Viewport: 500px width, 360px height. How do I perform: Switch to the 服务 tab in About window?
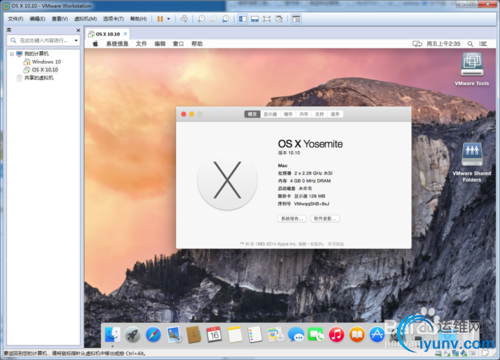(335, 114)
